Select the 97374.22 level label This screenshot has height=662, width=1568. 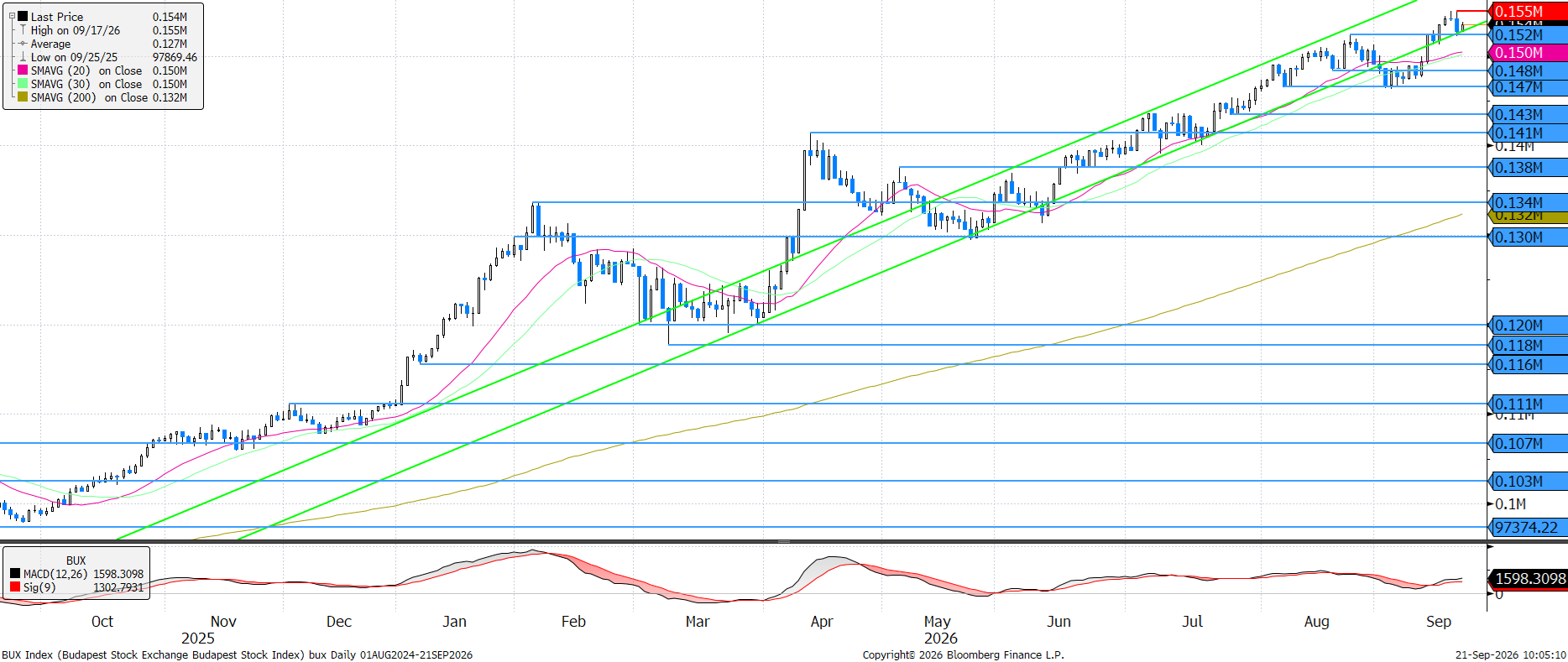tap(1529, 528)
